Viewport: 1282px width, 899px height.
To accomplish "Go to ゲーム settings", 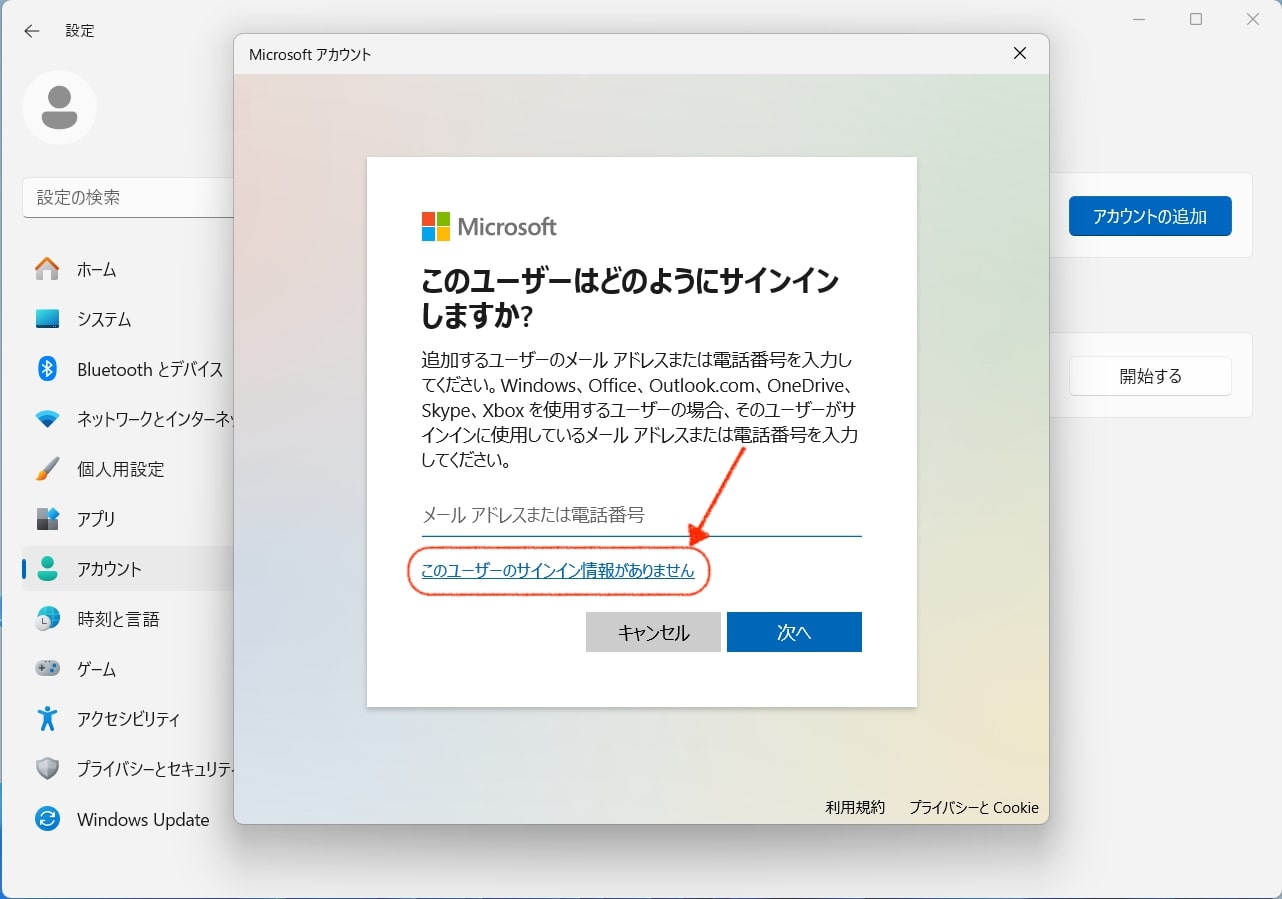I will (x=127, y=669).
